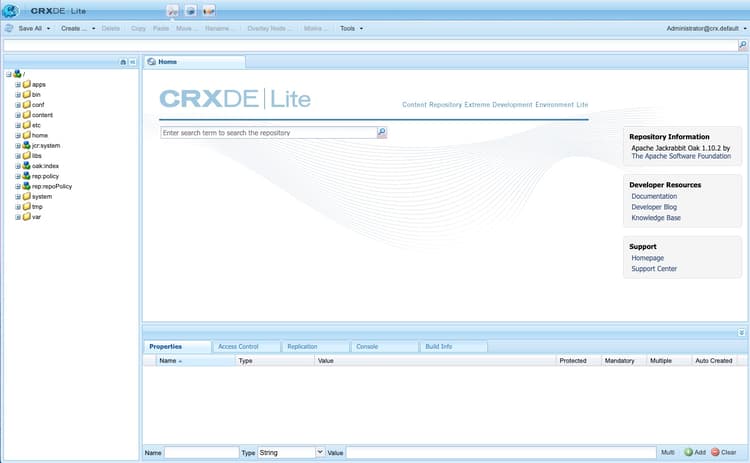
Task: Open the property Type dropdown showing String
Action: (291, 452)
